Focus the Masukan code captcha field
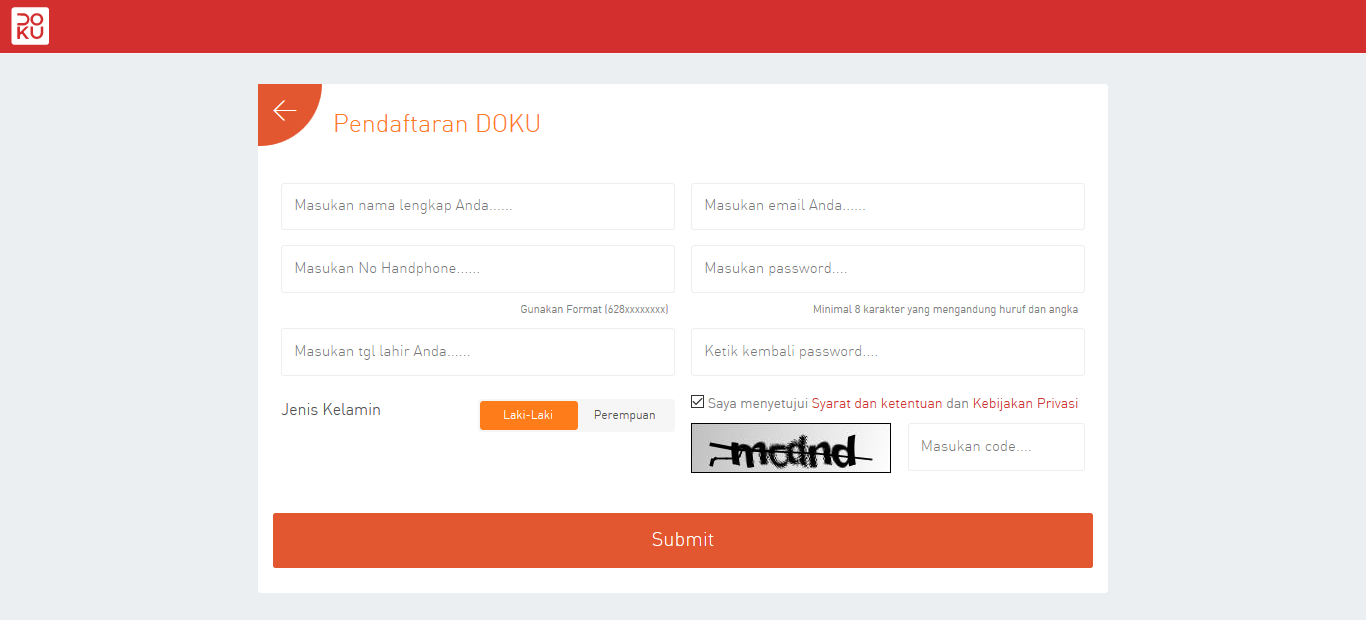The image size is (1366, 620). (996, 447)
